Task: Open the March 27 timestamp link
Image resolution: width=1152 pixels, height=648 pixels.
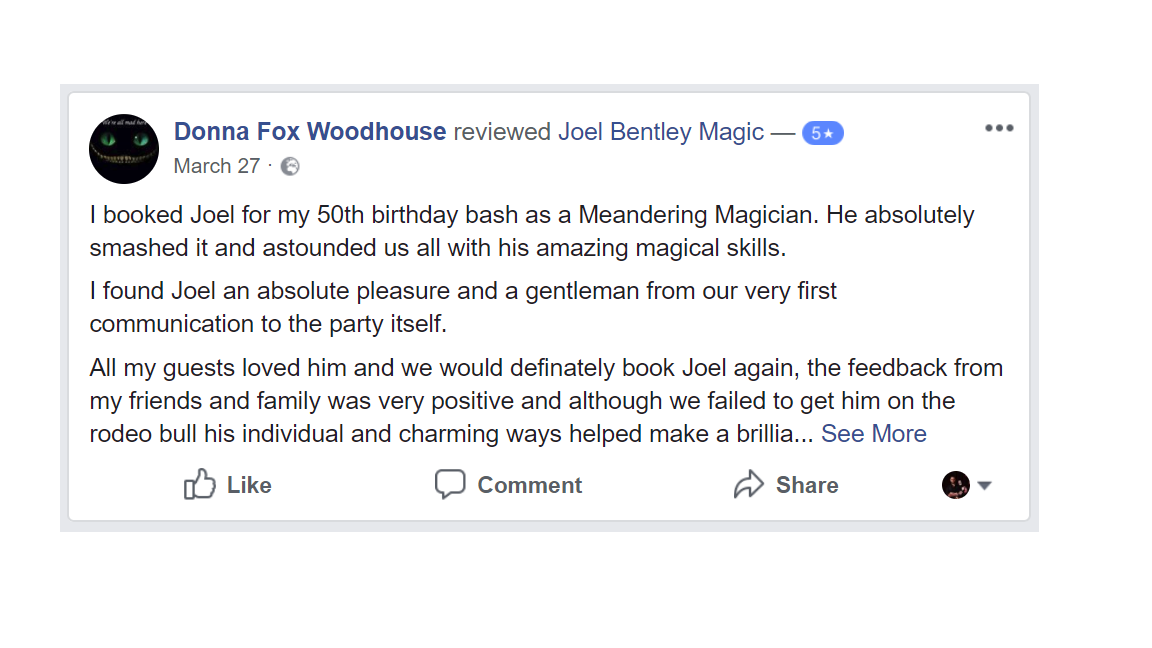Action: [216, 166]
